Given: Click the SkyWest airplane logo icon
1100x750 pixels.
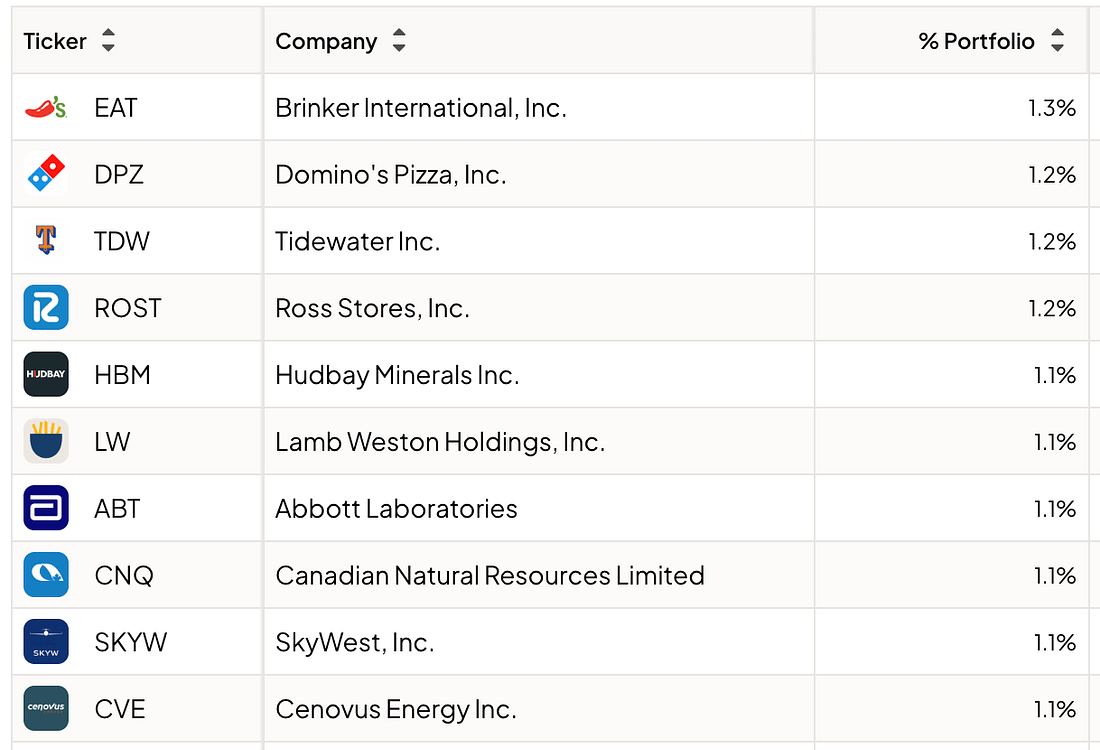Looking at the screenshot, I should (46, 641).
